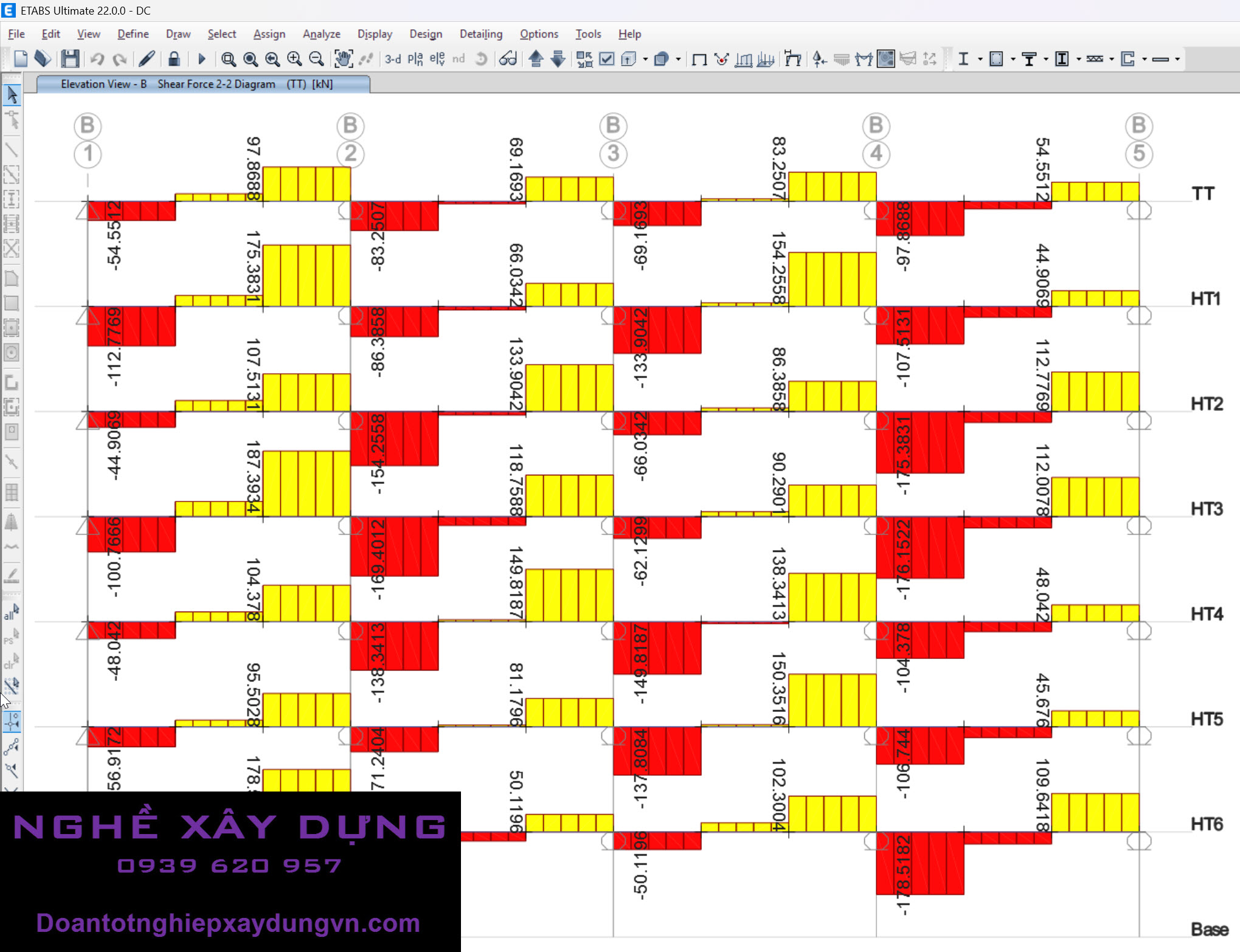Screen dimensions: 1240x952
Task: Open the I-section frame draw dropdown arrow
Action: pyautogui.click(x=980, y=59)
